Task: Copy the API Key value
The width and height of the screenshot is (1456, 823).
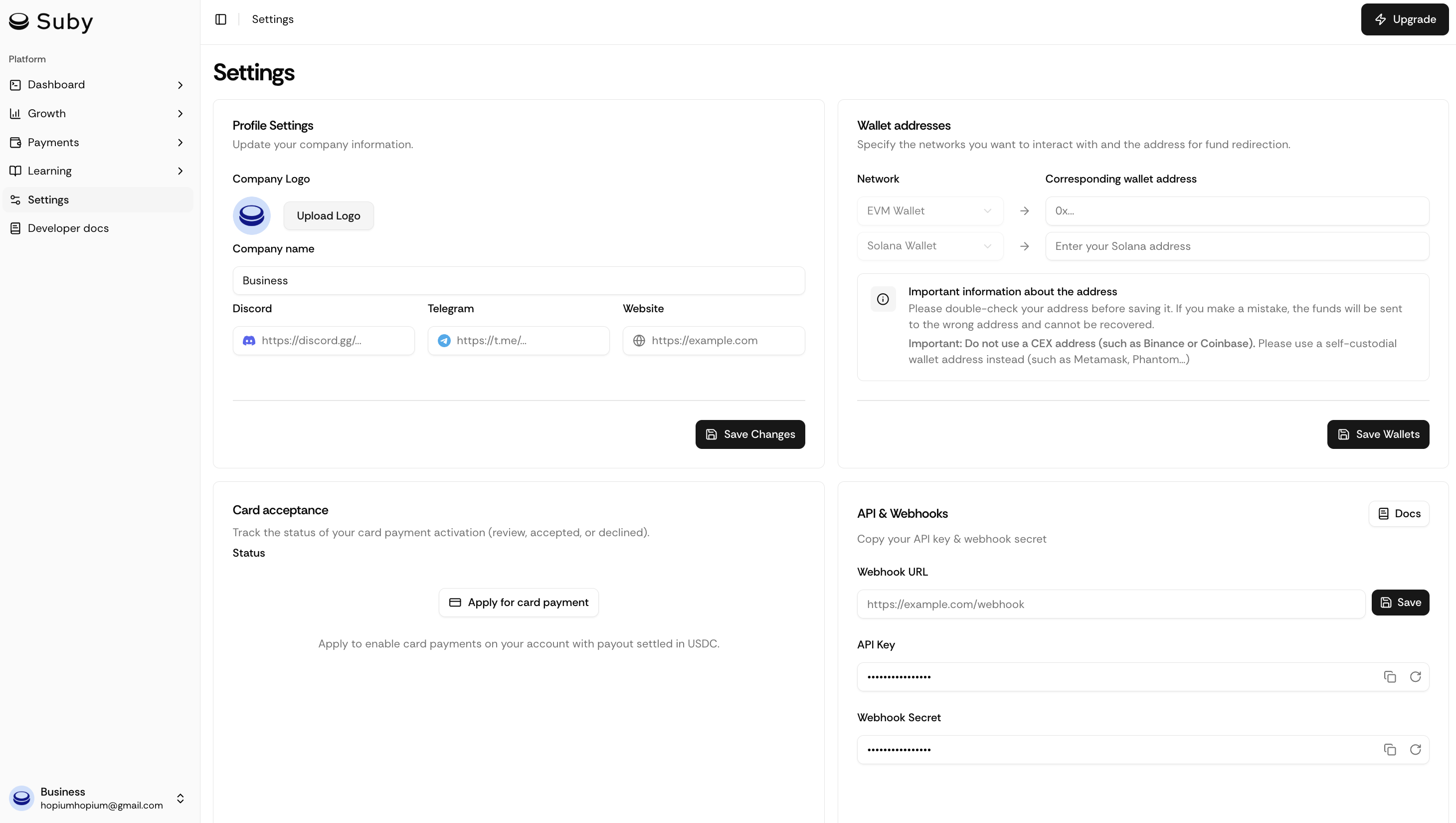Action: [1390, 676]
